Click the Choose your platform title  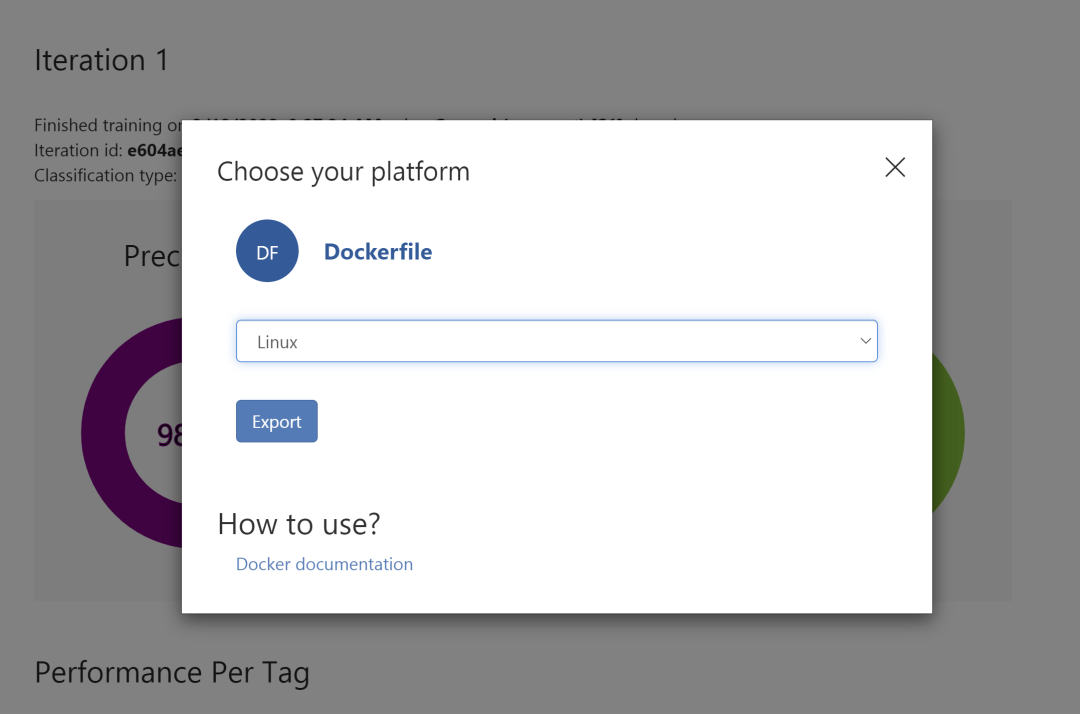(x=343, y=172)
